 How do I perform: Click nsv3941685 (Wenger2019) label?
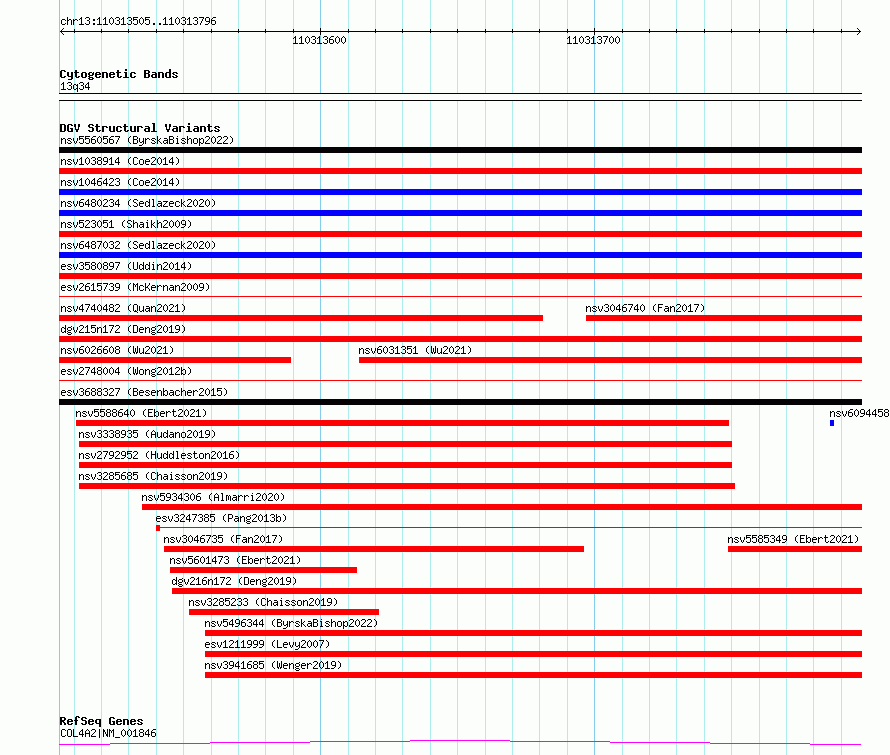pos(273,665)
